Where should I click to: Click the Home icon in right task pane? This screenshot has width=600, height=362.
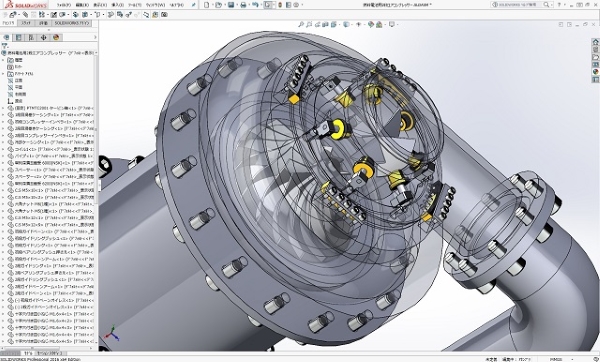pyautogui.click(x=595, y=42)
